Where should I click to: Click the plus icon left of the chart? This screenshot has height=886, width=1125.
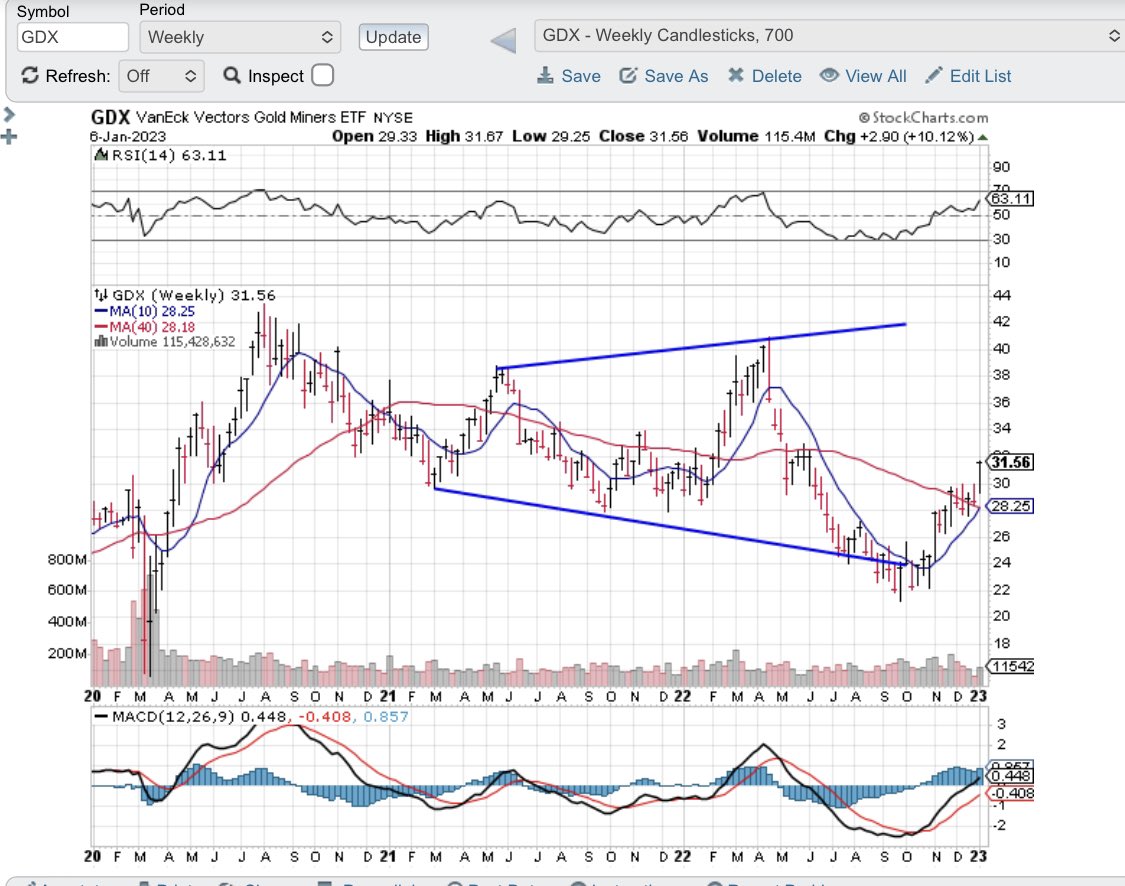[9, 137]
